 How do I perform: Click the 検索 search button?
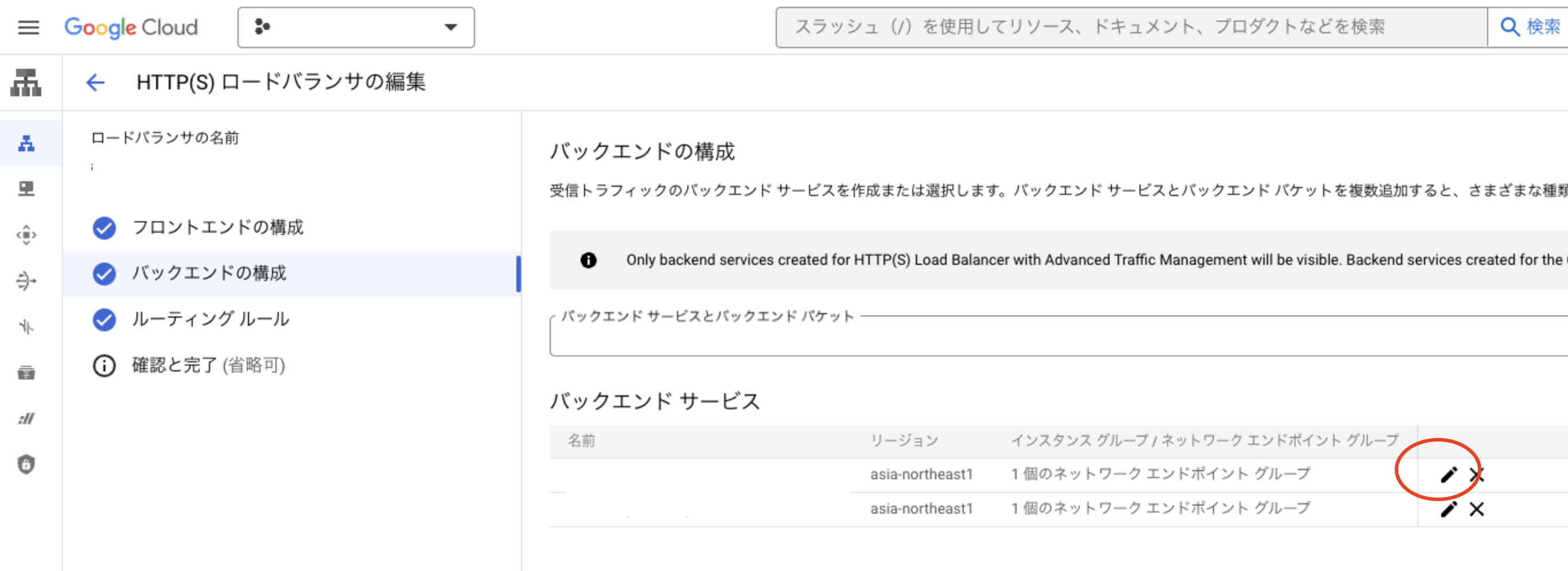click(x=1530, y=28)
